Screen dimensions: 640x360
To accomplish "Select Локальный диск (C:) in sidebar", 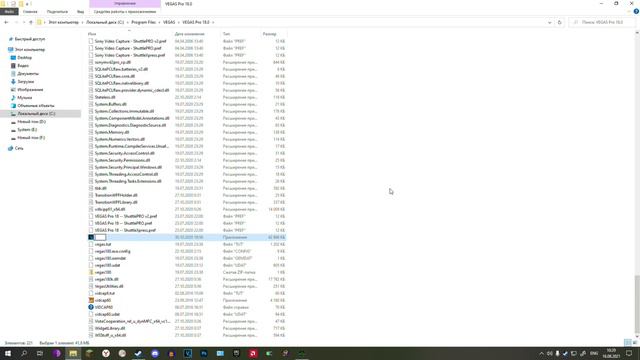I will [36, 113].
